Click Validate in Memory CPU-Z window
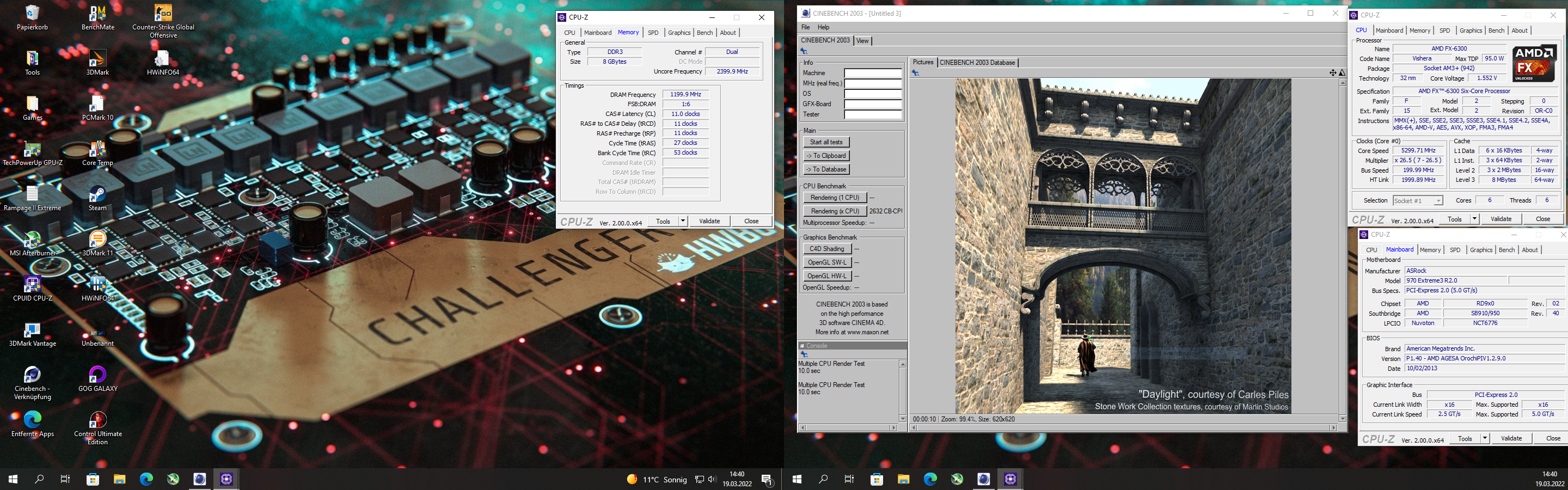1568x490 pixels. (x=709, y=221)
